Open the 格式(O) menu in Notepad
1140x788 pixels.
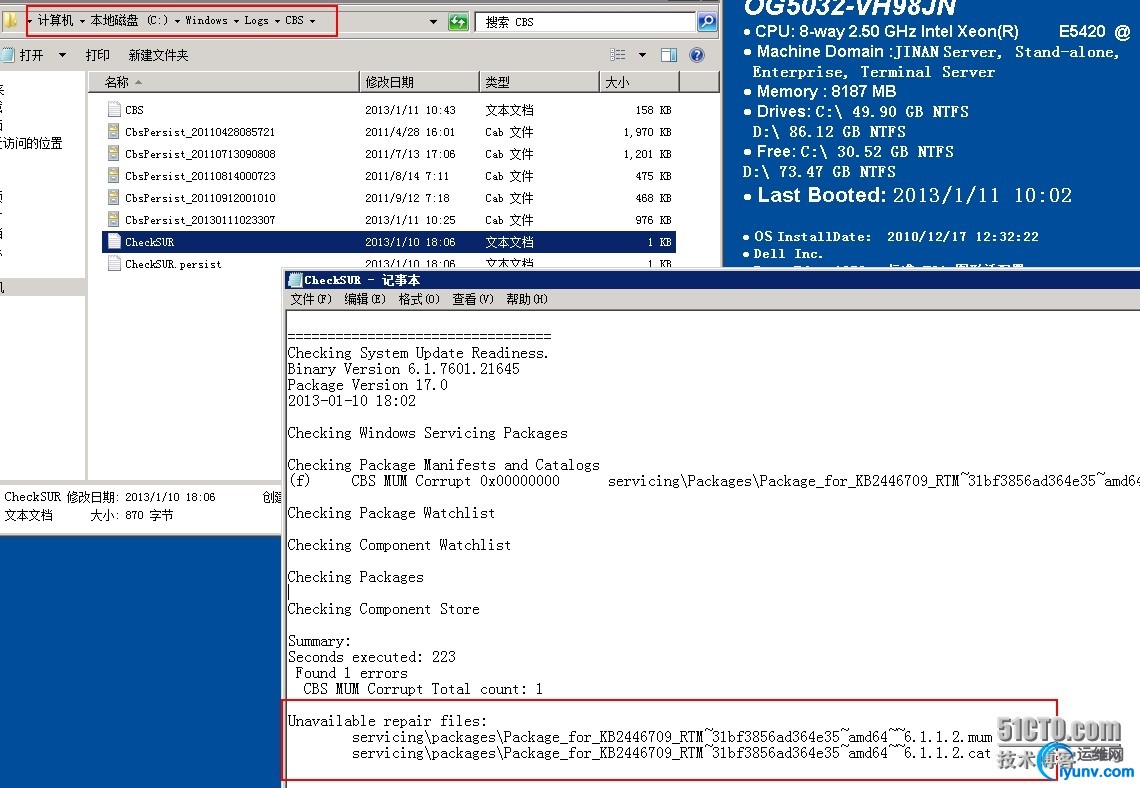click(419, 299)
